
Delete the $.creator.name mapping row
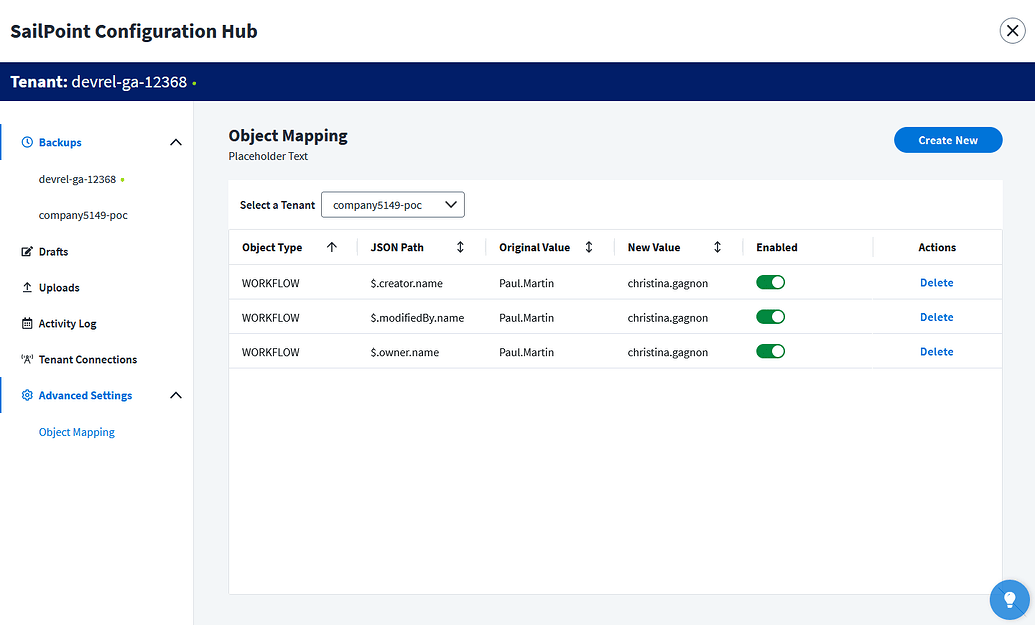[x=936, y=282]
